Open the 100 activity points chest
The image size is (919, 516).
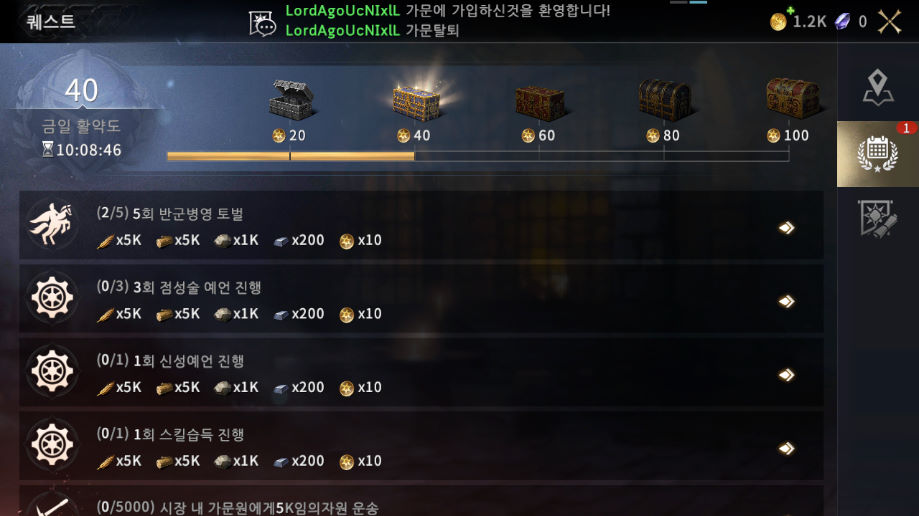click(x=792, y=99)
